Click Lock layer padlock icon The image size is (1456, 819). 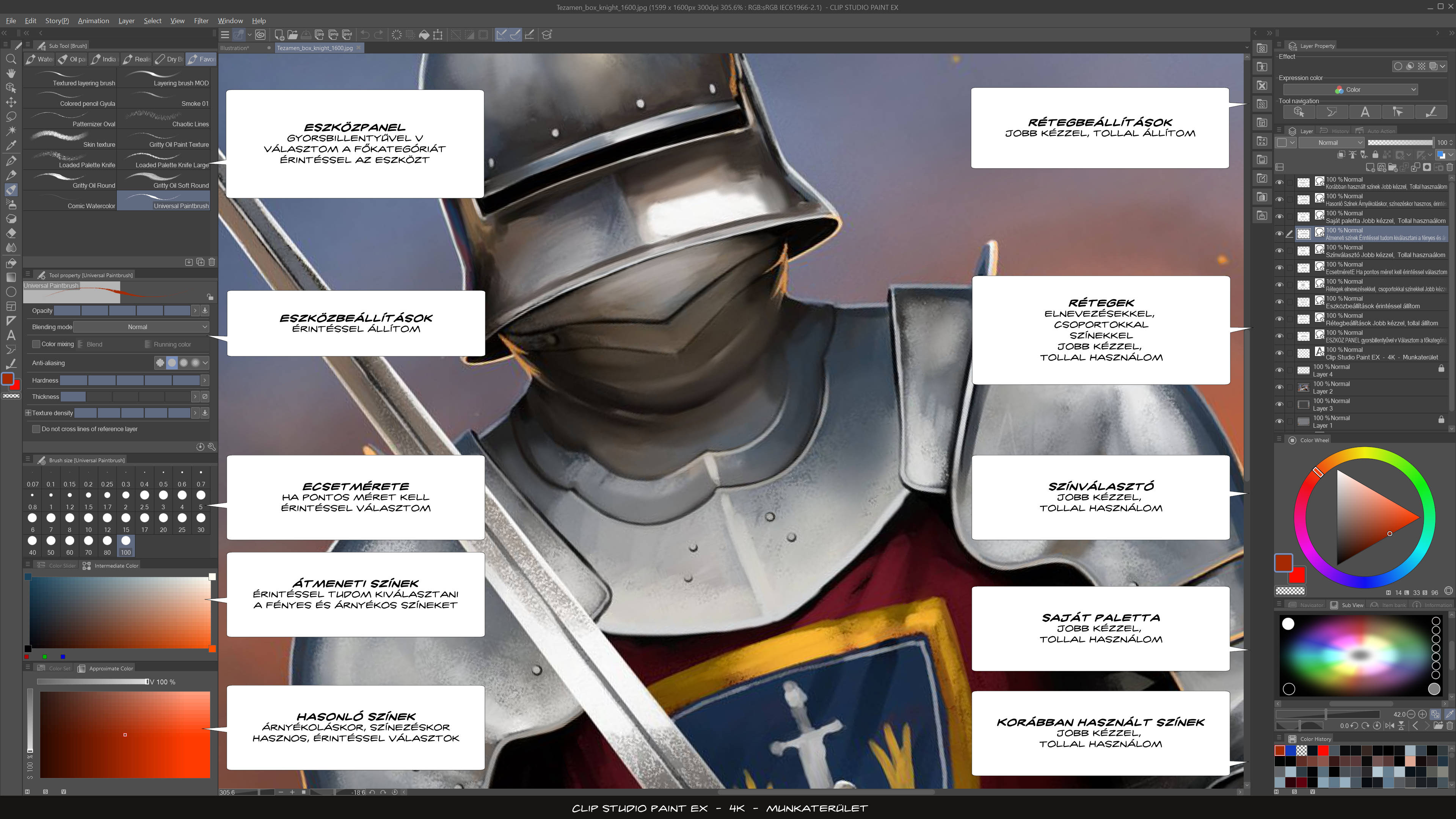coord(1375,154)
